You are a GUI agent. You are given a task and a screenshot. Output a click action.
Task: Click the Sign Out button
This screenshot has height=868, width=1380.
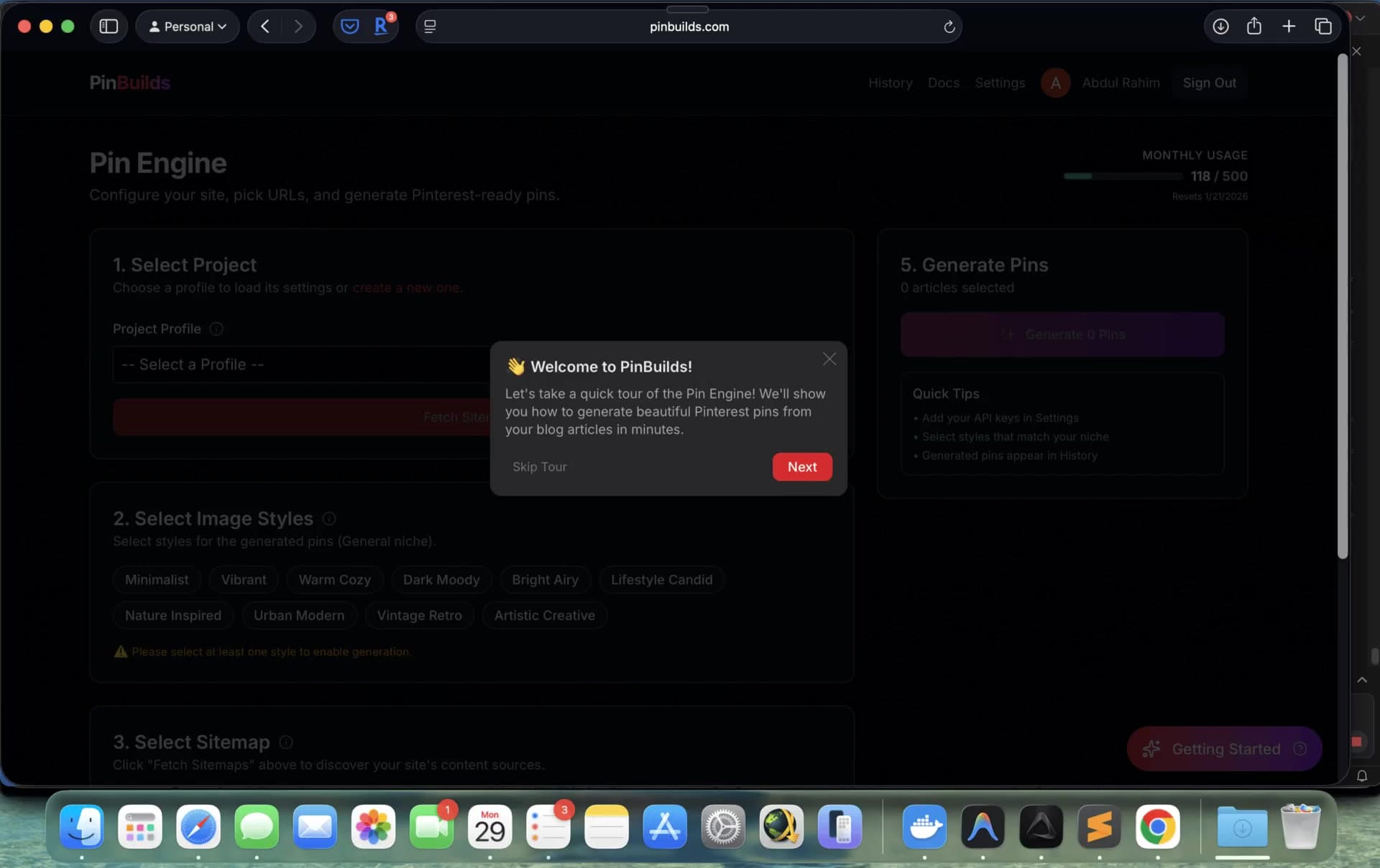tap(1210, 83)
